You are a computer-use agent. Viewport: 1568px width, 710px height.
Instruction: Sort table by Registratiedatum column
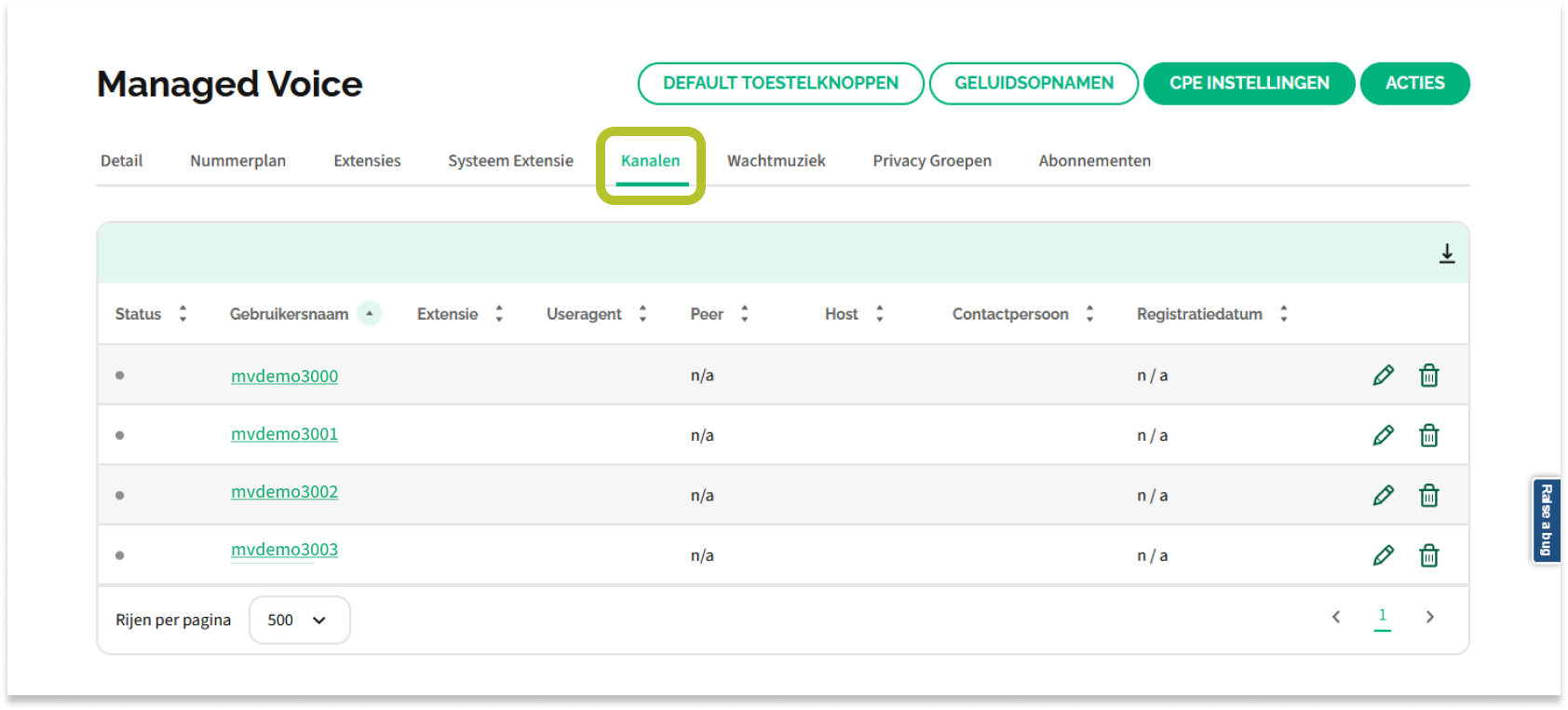tap(1283, 314)
